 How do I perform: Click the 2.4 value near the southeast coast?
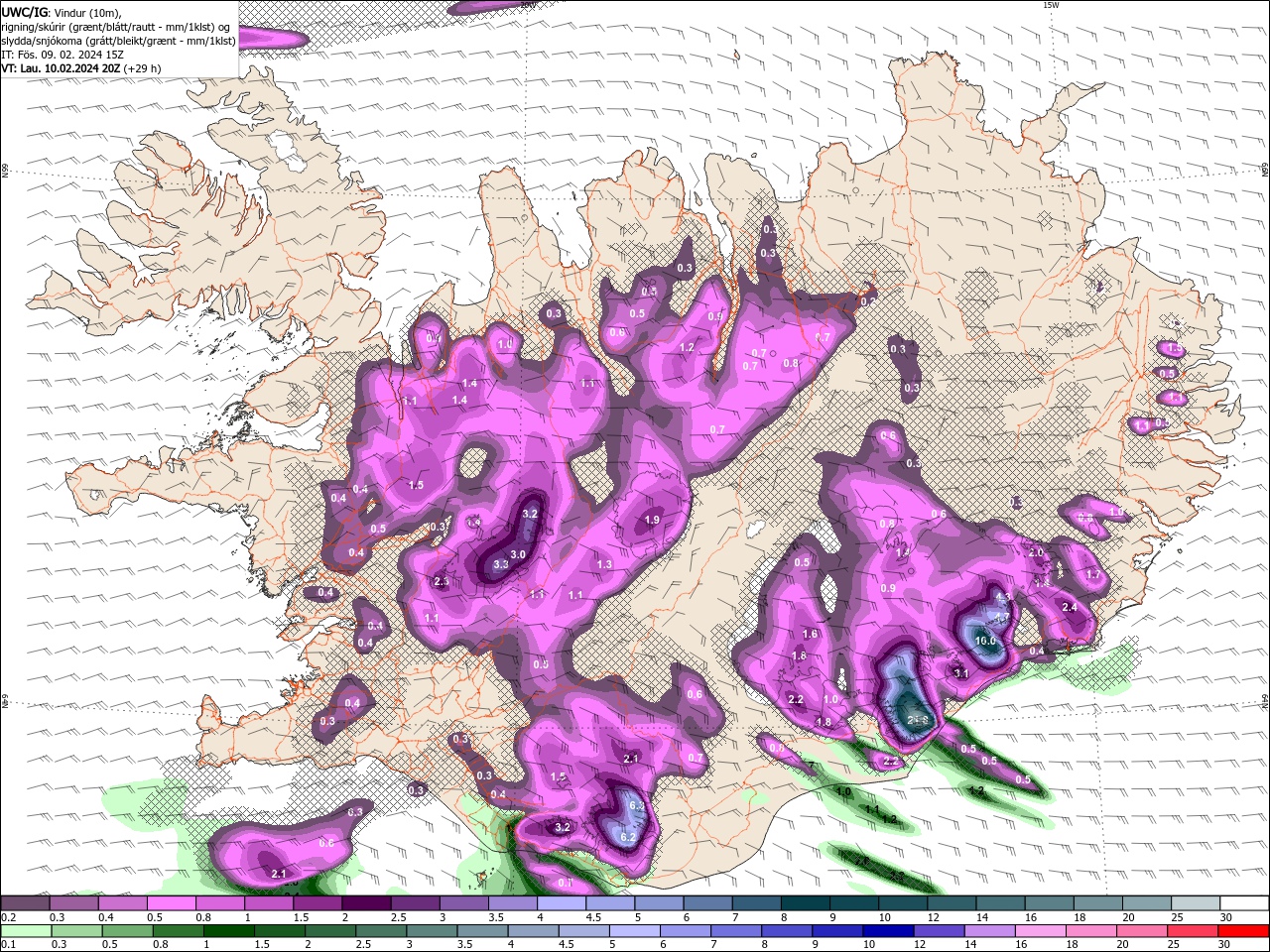[1070, 607]
